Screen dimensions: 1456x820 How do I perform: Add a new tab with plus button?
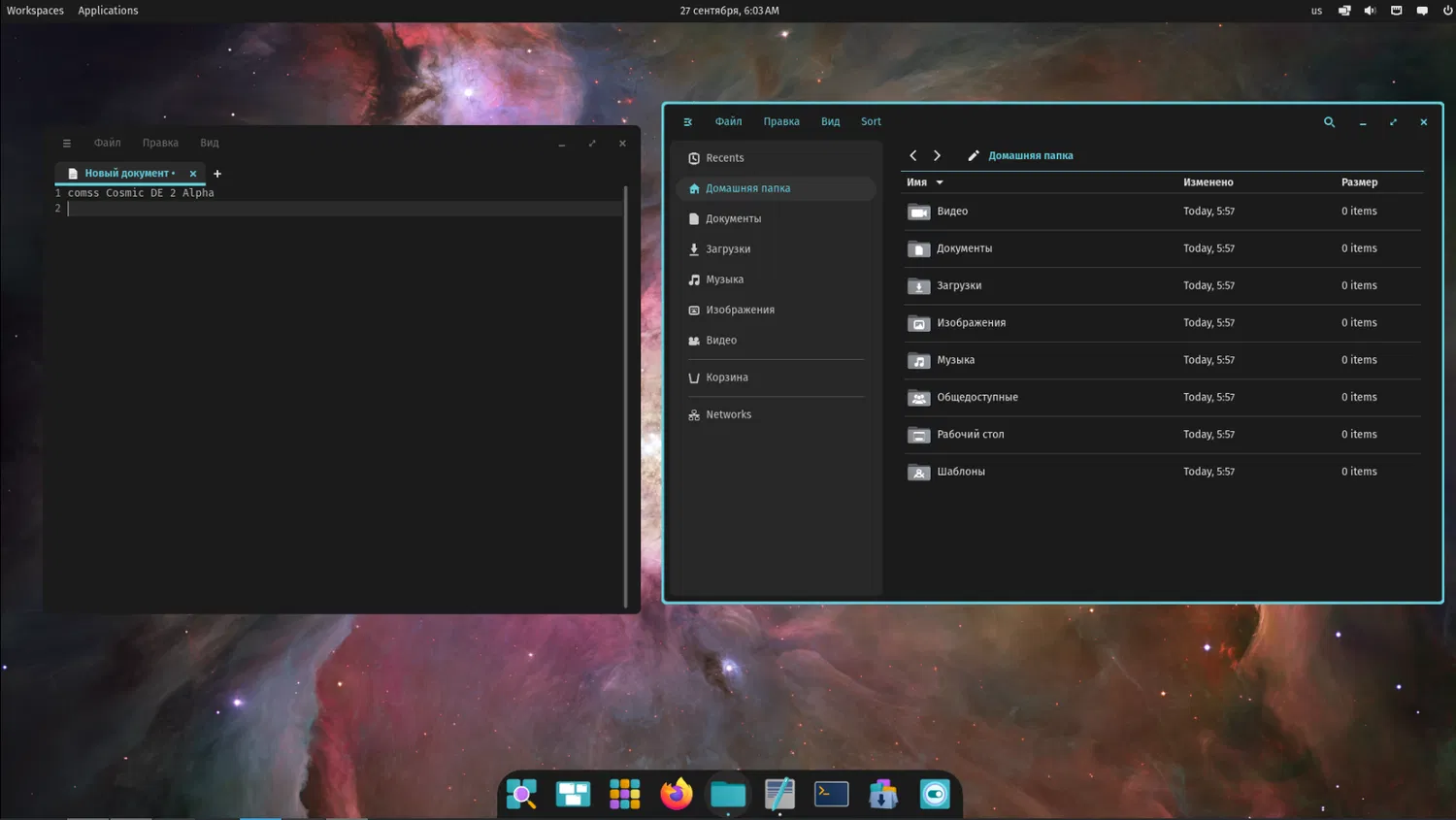(217, 174)
